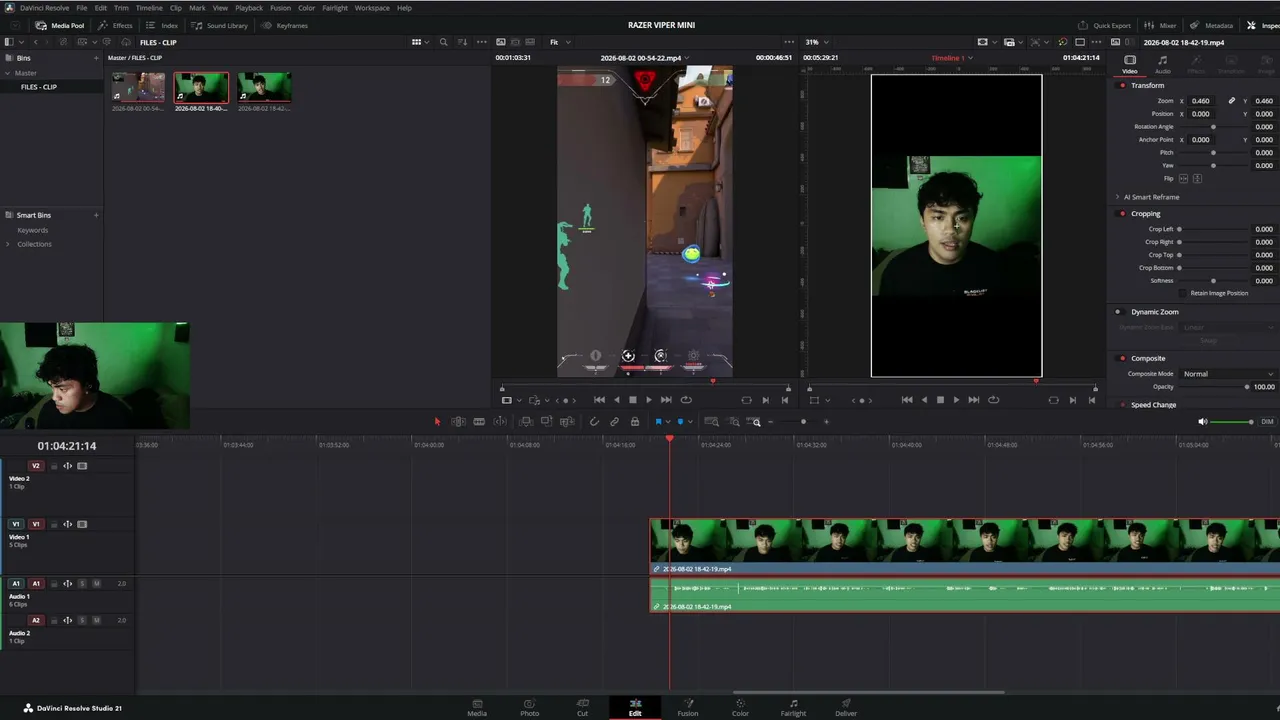Image resolution: width=1280 pixels, height=720 pixels.
Task: Select the Keywords smart bin
Action: (x=32, y=230)
